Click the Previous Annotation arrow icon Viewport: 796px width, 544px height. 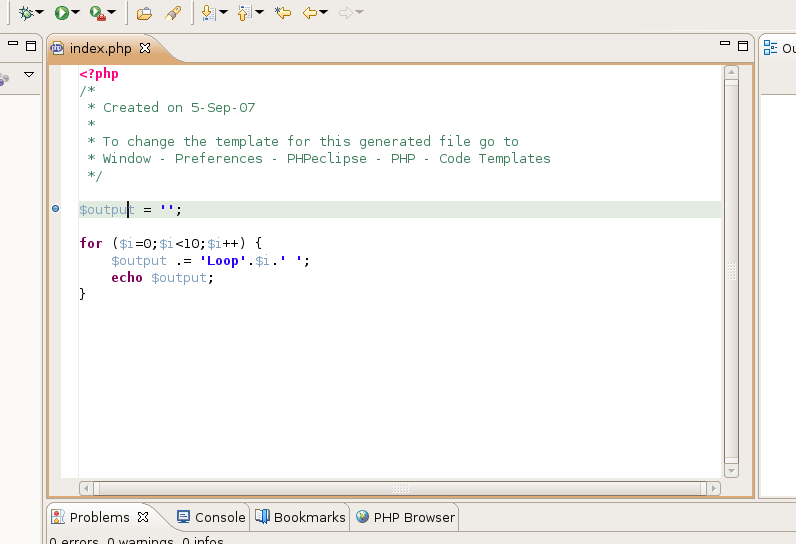point(244,13)
